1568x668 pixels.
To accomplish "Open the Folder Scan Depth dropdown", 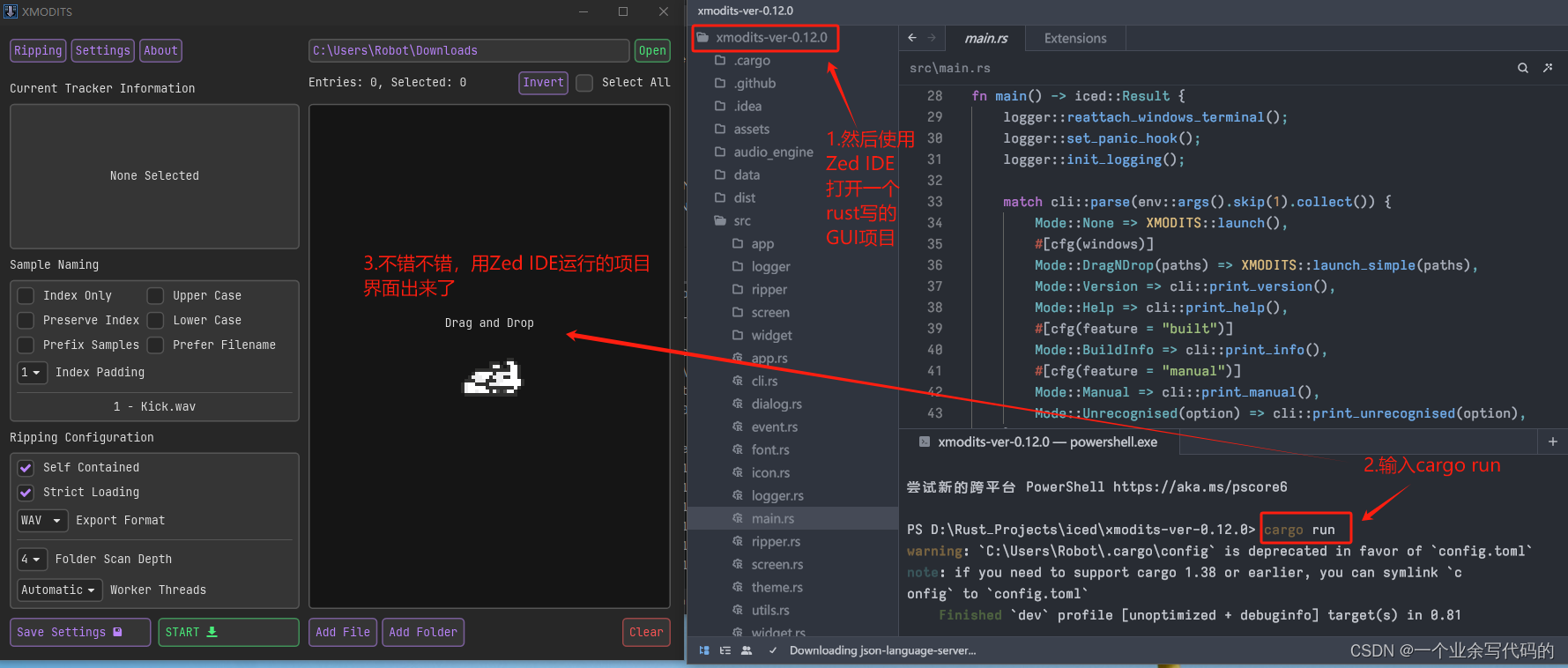I will click(x=32, y=559).
